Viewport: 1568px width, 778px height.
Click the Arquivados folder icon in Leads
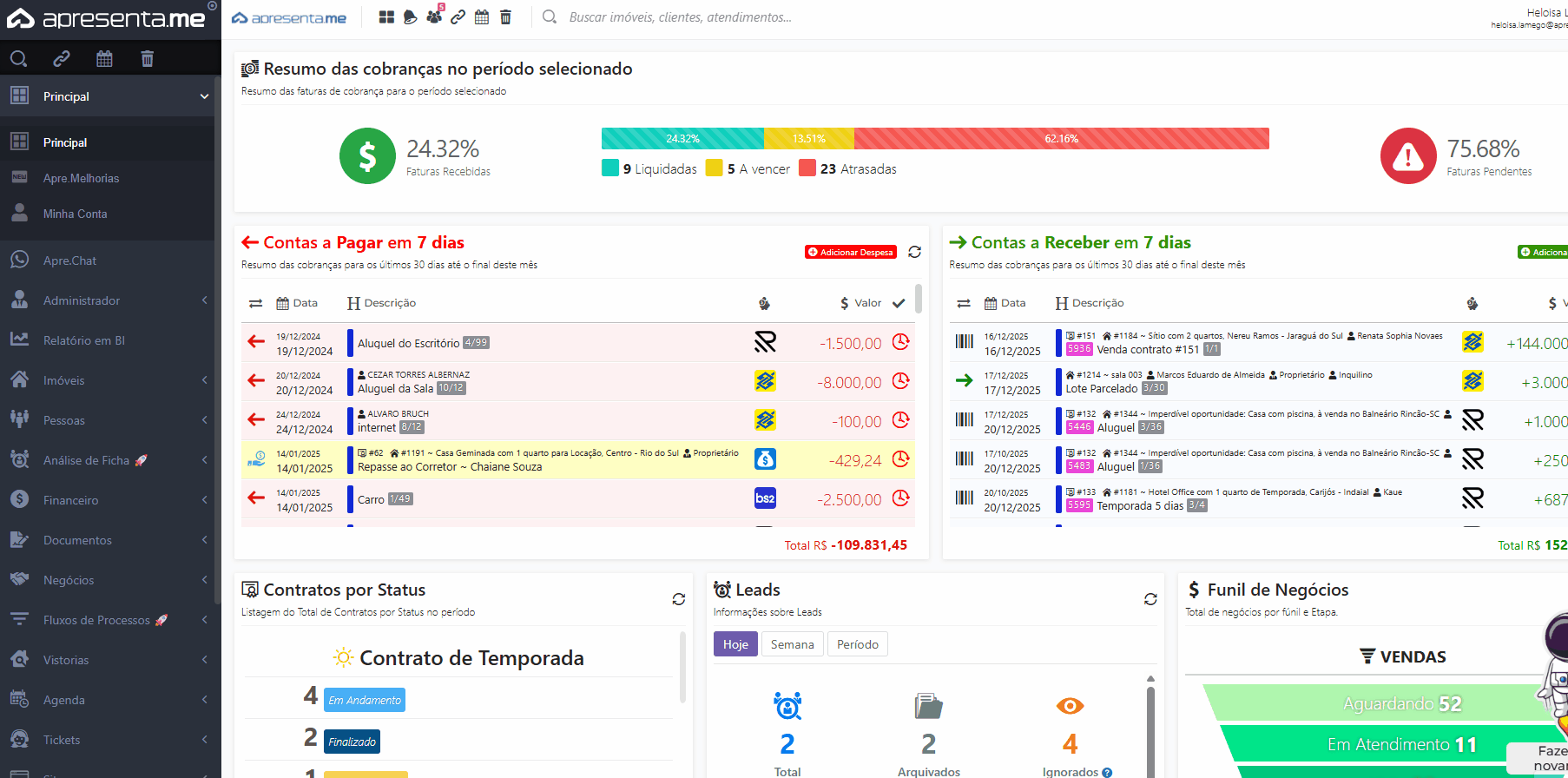coord(928,706)
